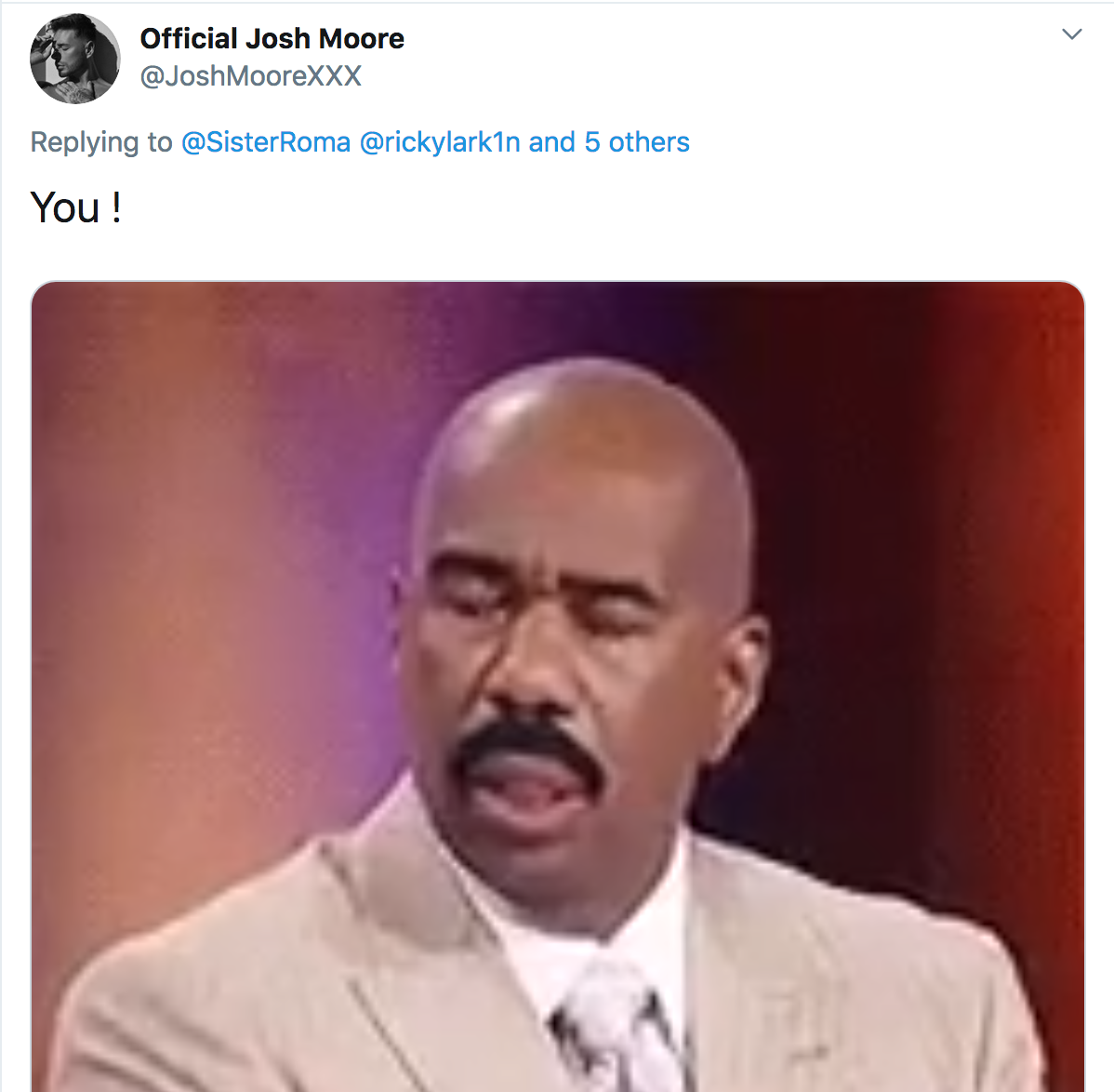
Task: Expand the "and 5 others" recipients list
Action: pyautogui.click(x=609, y=142)
